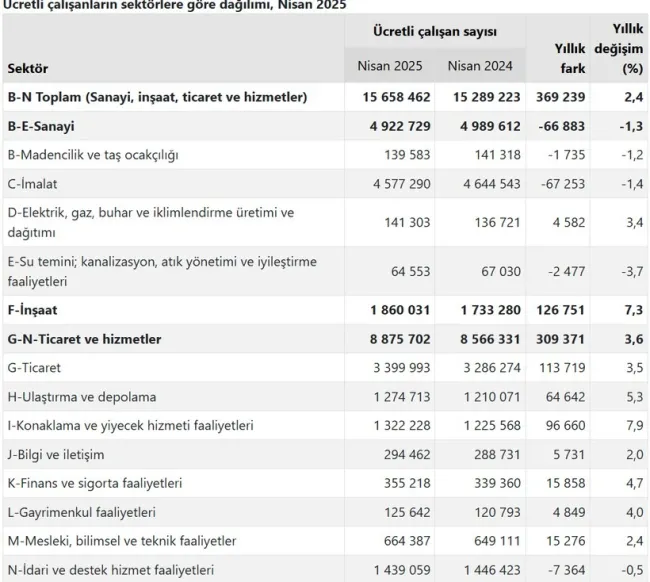Viewport: 650px width, 582px height.
Task: Click the B-E-Sanayi row label
Action: (41, 126)
